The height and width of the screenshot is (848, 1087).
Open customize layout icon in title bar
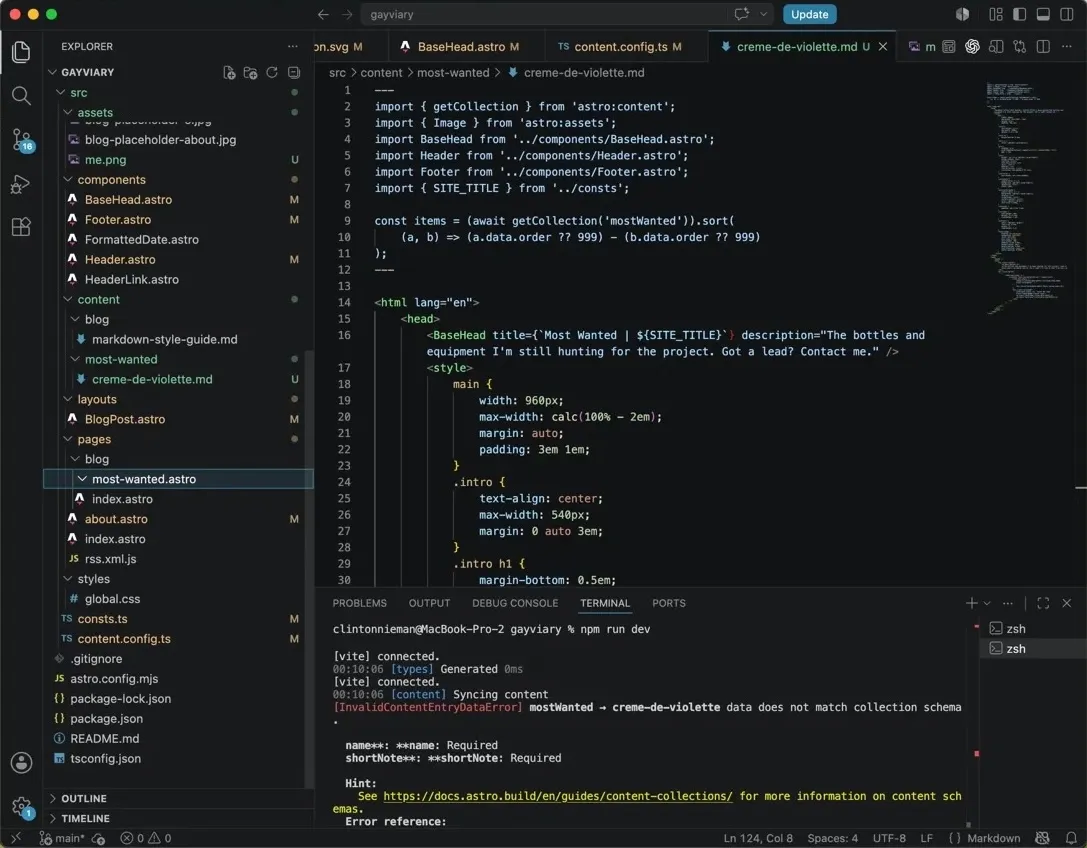[x=996, y=15]
